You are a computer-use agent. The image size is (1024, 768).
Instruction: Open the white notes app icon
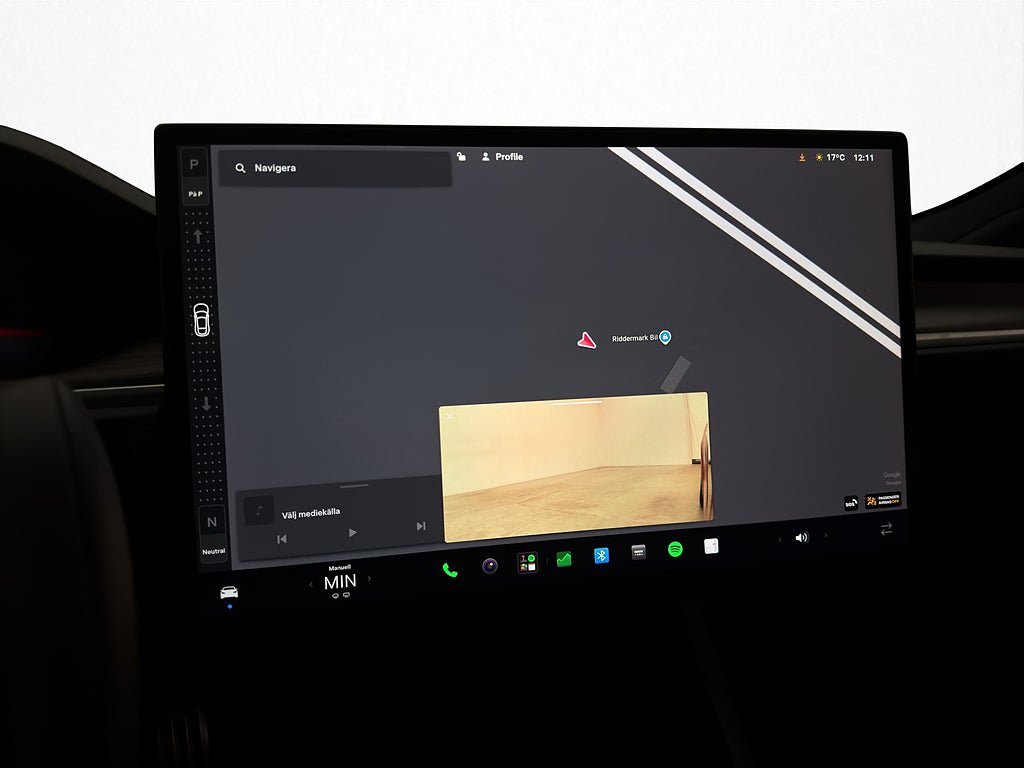(x=711, y=546)
